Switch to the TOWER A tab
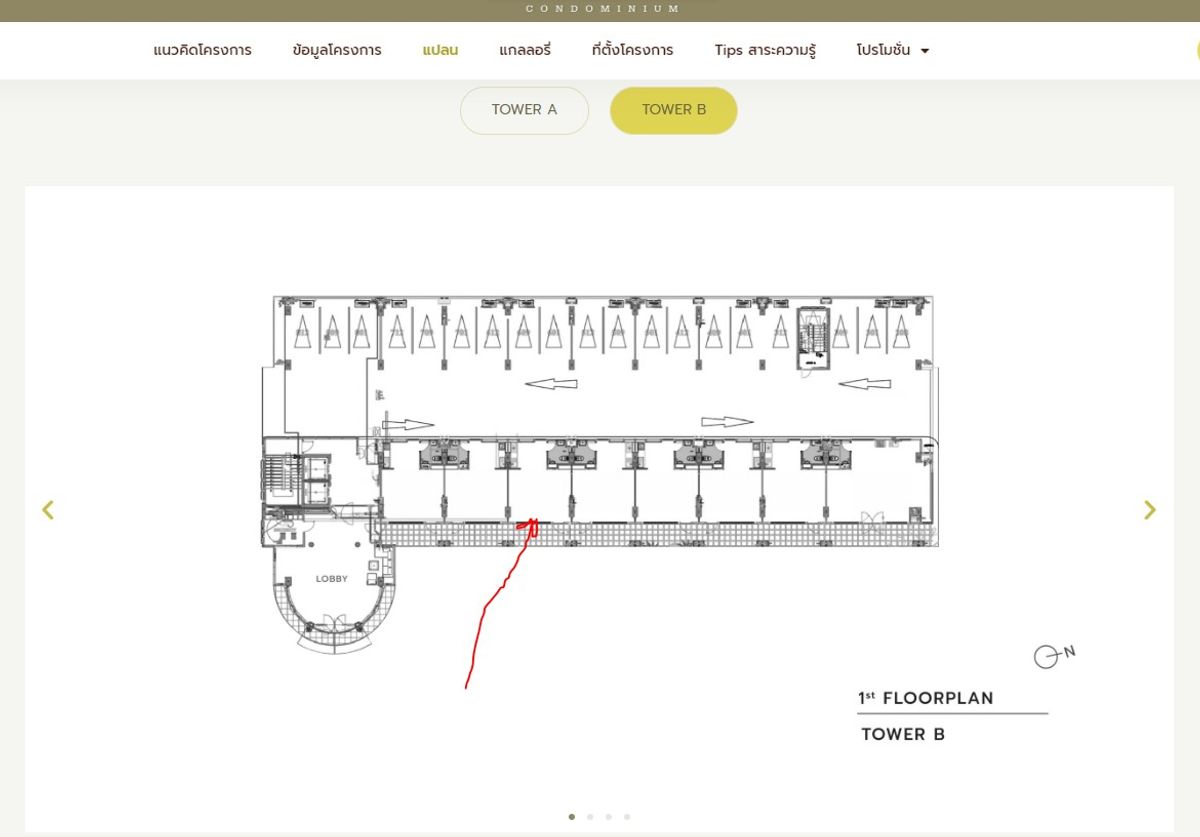1200x837 pixels. (x=524, y=110)
